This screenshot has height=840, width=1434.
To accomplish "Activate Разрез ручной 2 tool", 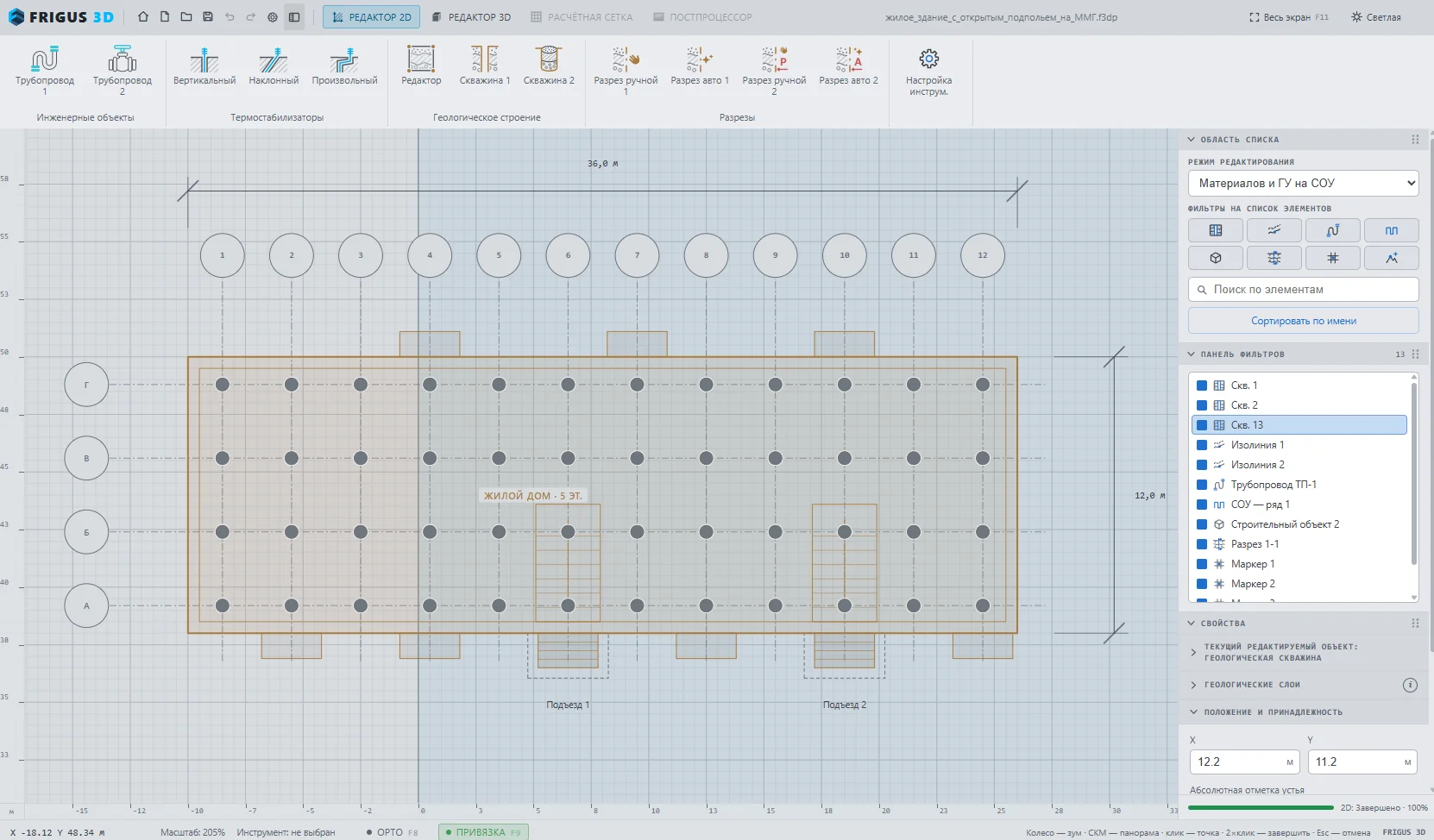I will click(774, 71).
